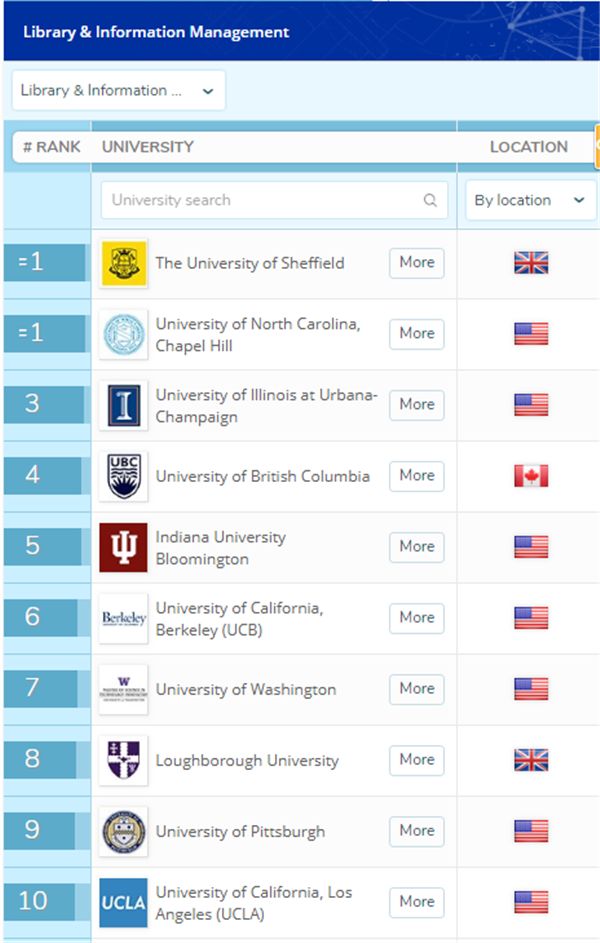
Task: Expand the By location filter dropdown
Action: tap(531, 200)
